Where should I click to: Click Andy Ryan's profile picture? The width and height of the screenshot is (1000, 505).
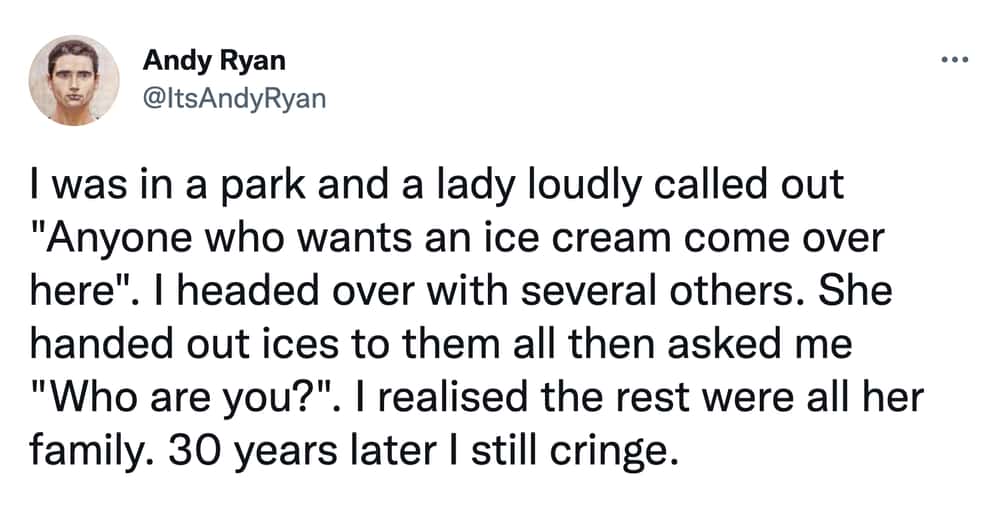pyautogui.click(x=74, y=80)
